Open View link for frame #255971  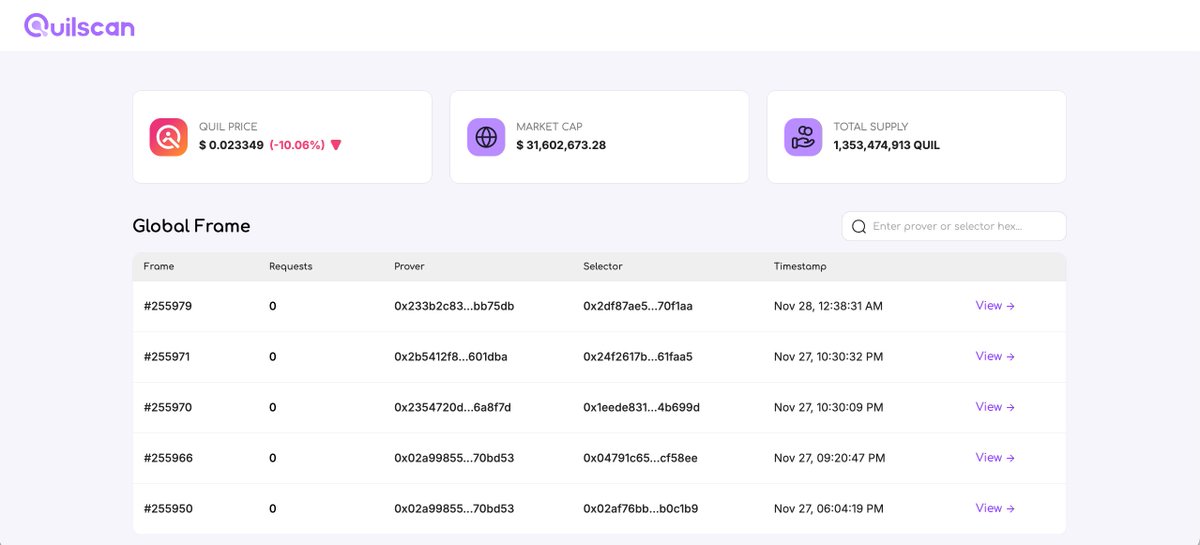pyautogui.click(x=995, y=356)
